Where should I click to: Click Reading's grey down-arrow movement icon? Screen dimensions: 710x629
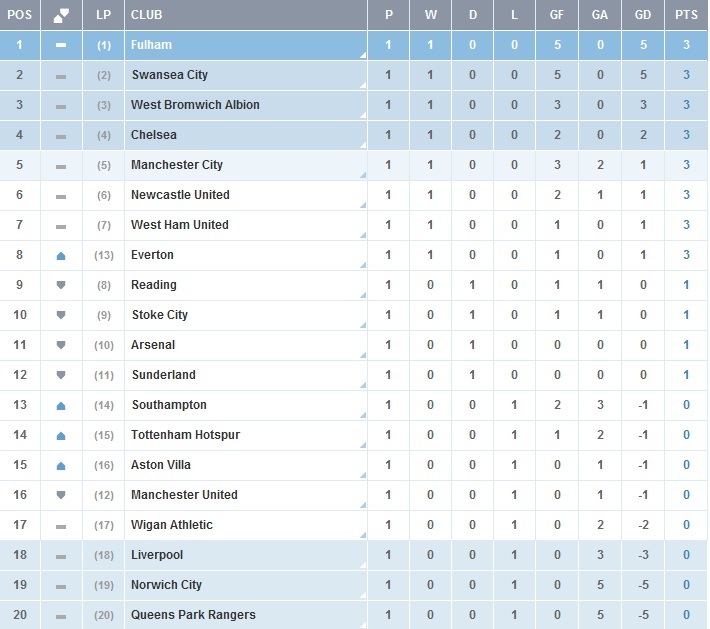coord(61,285)
